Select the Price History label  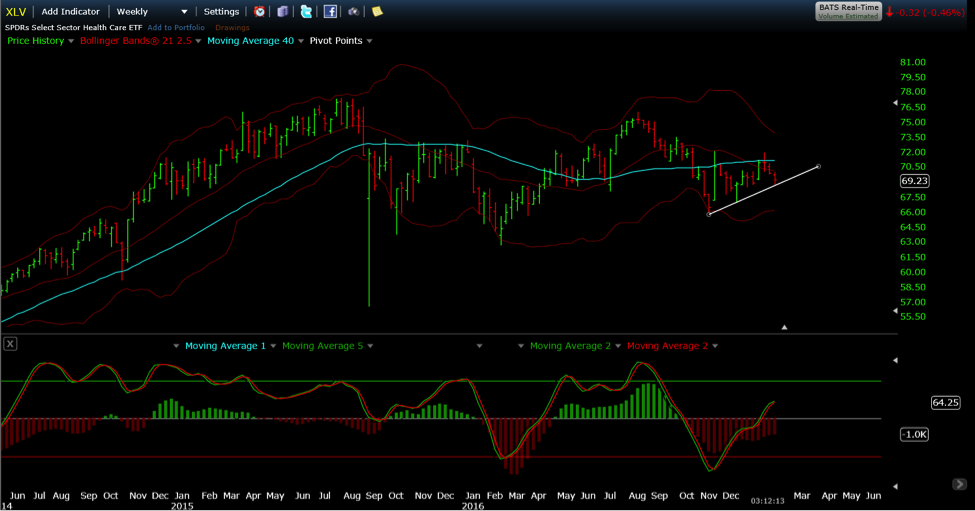click(35, 40)
